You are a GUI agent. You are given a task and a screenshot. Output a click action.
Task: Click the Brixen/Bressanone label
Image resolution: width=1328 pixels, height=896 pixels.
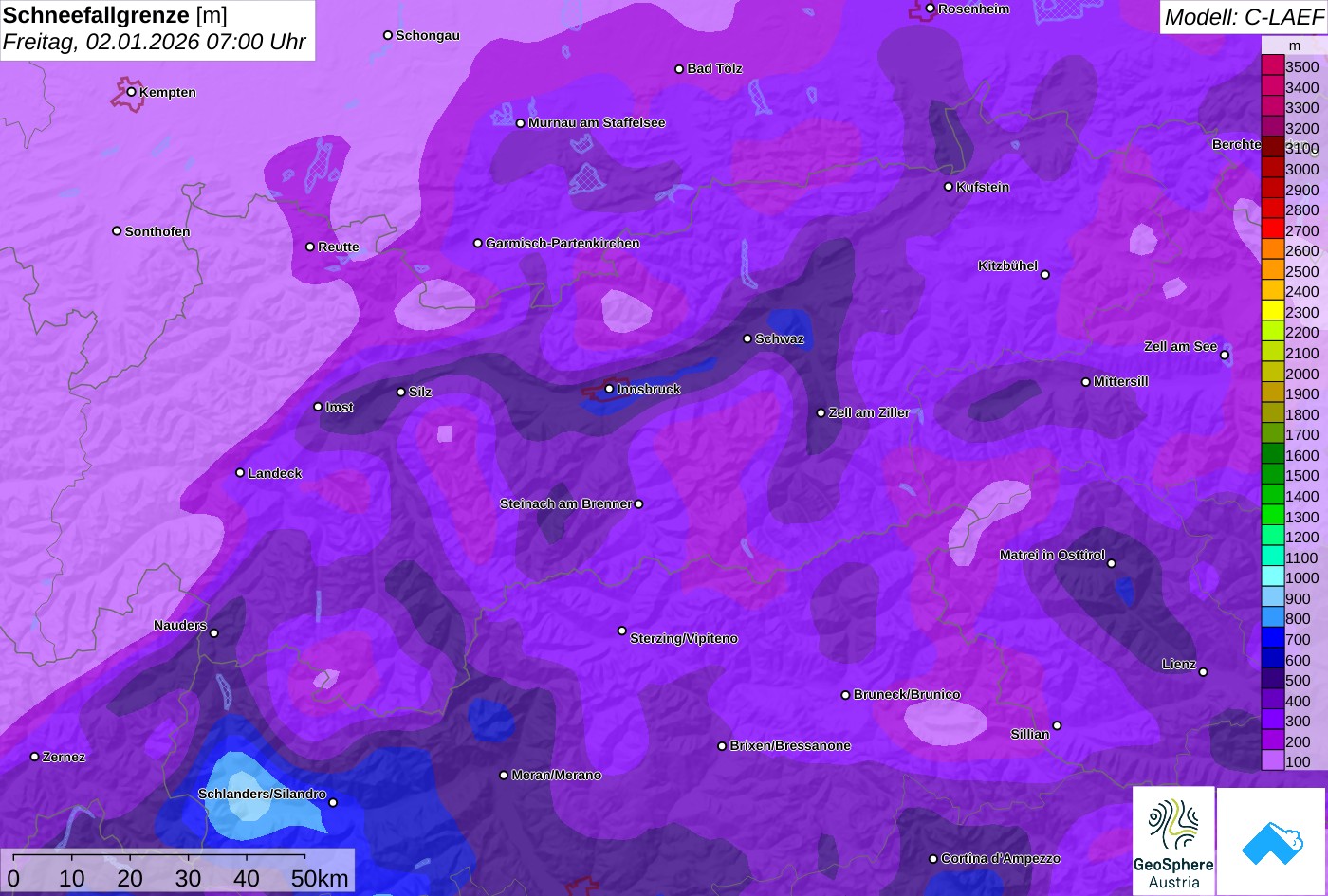(790, 745)
